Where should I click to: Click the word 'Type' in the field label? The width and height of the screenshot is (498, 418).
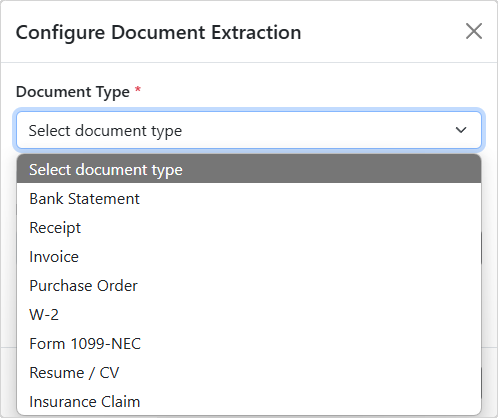(113, 92)
